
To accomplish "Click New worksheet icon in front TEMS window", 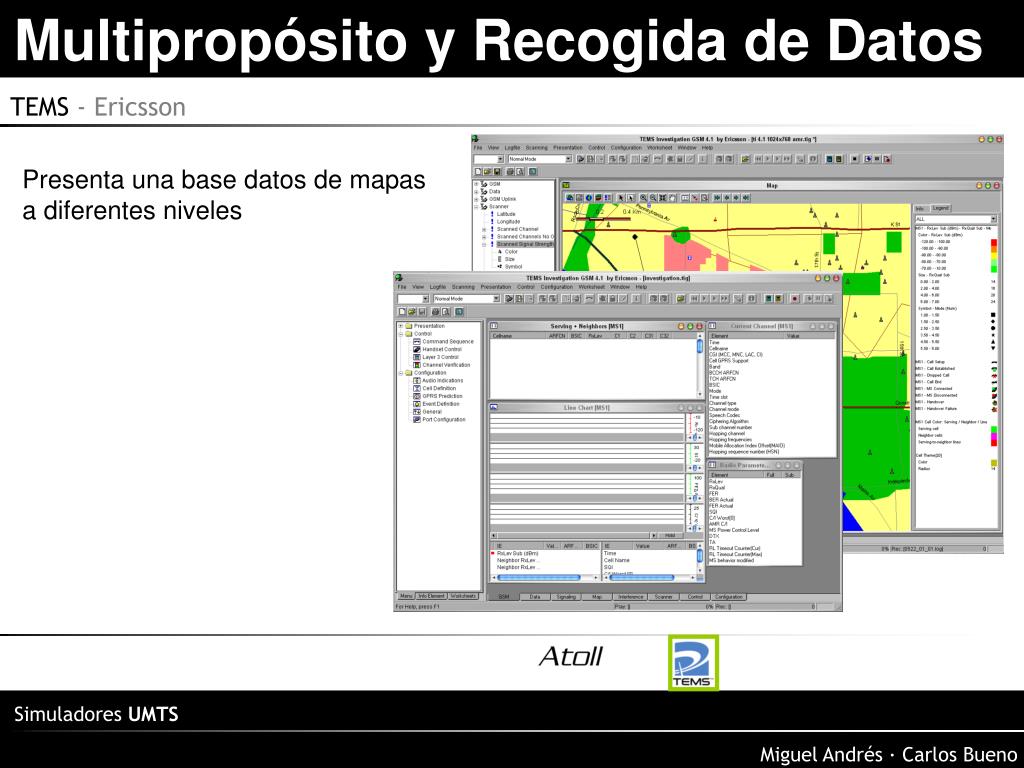I will point(402,312).
